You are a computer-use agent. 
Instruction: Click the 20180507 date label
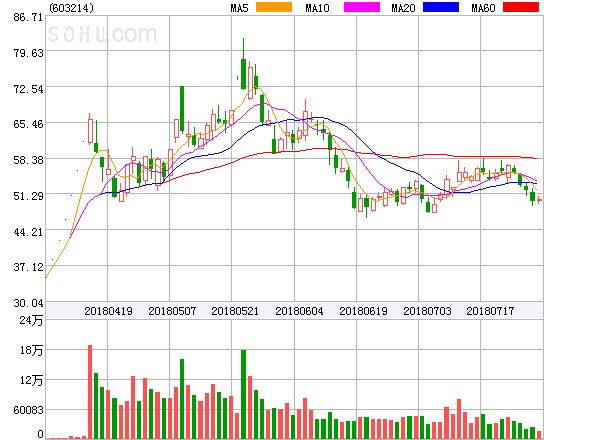click(x=172, y=311)
